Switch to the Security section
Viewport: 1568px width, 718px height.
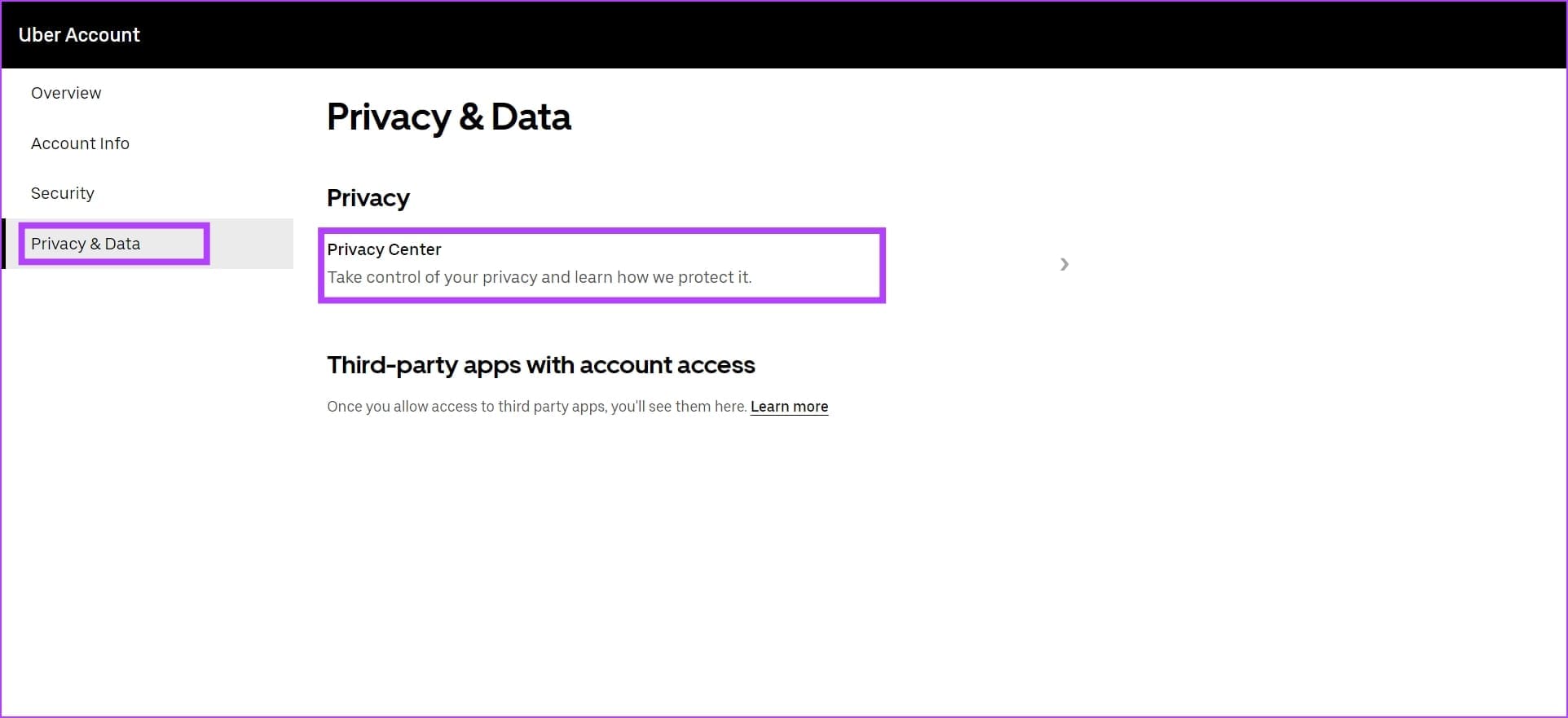pos(62,193)
